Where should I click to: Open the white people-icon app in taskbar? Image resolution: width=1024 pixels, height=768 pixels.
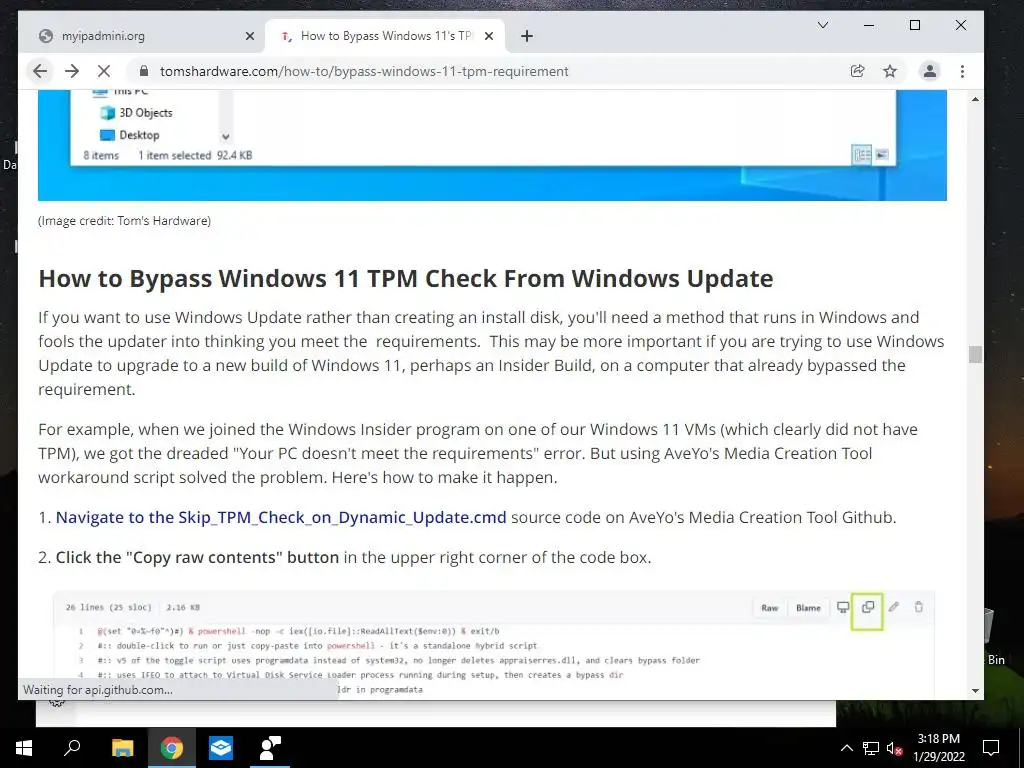tap(270, 748)
